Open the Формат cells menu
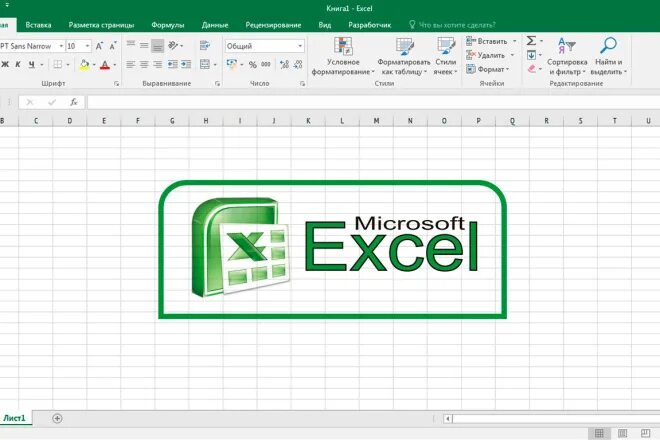This screenshot has width=660, height=440. (488, 69)
